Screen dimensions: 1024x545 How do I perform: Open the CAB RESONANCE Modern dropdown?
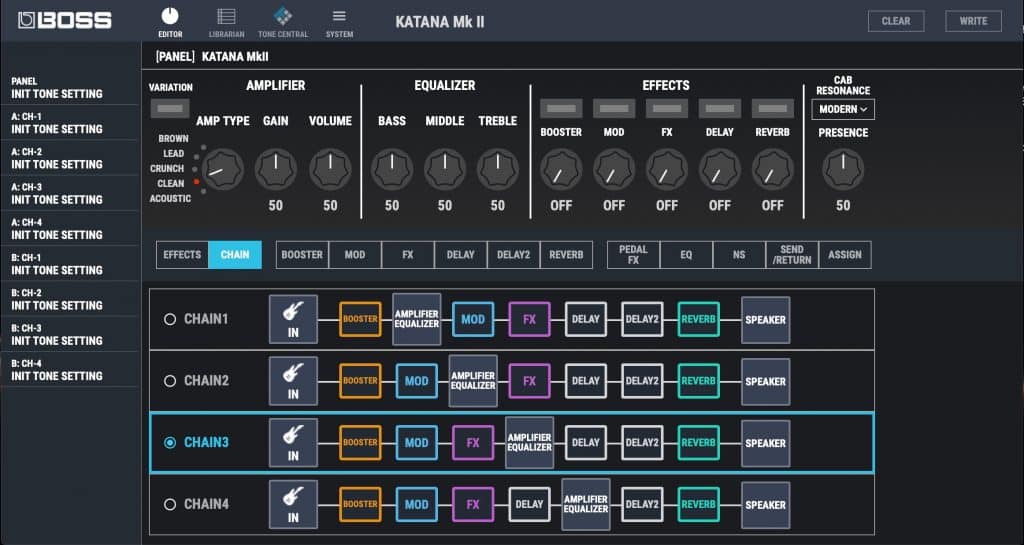[843, 110]
